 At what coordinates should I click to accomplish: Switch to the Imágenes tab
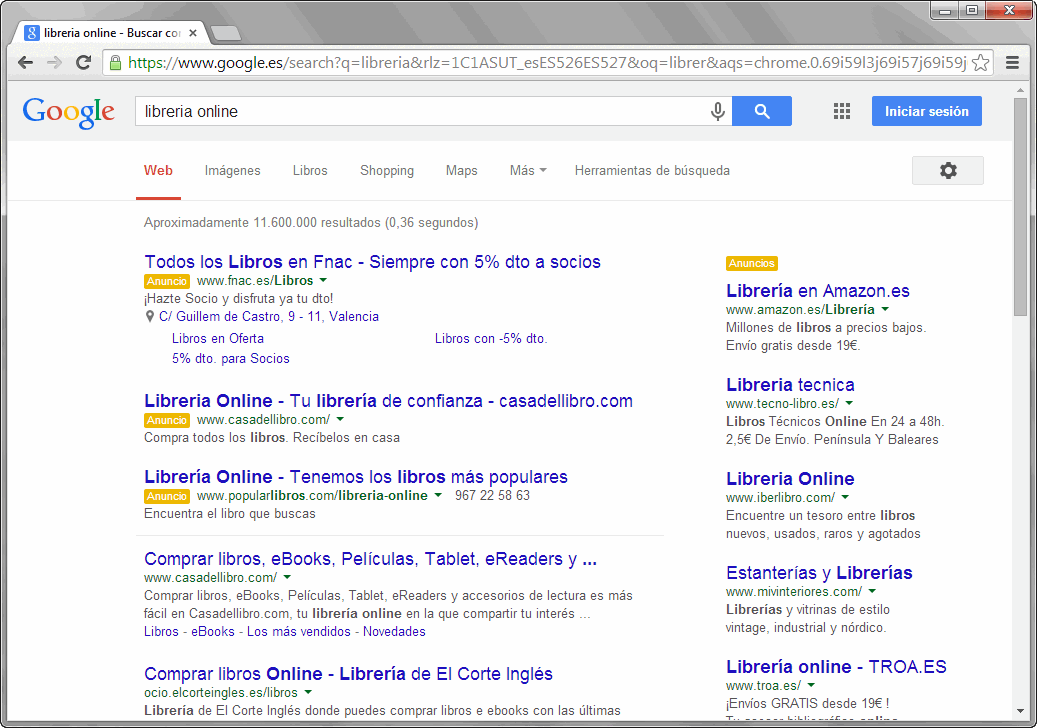232,171
